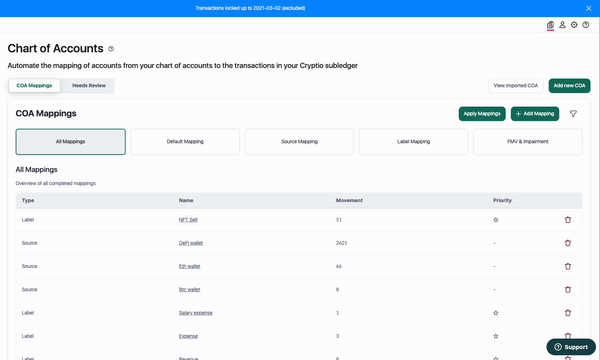The image size is (600, 360).
Task: Open the filter funnel icon
Action: click(x=573, y=114)
